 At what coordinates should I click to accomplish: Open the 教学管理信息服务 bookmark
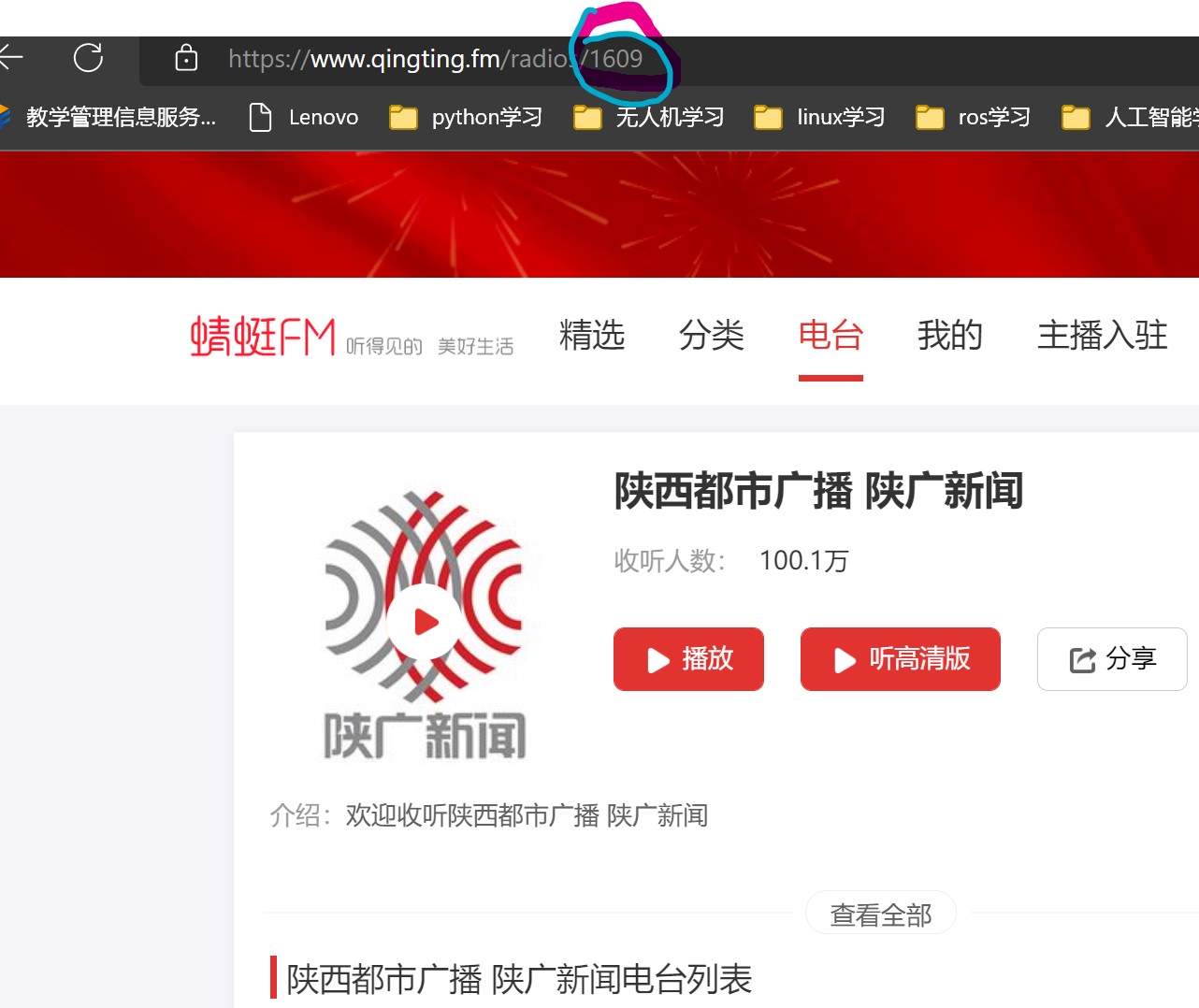click(108, 117)
